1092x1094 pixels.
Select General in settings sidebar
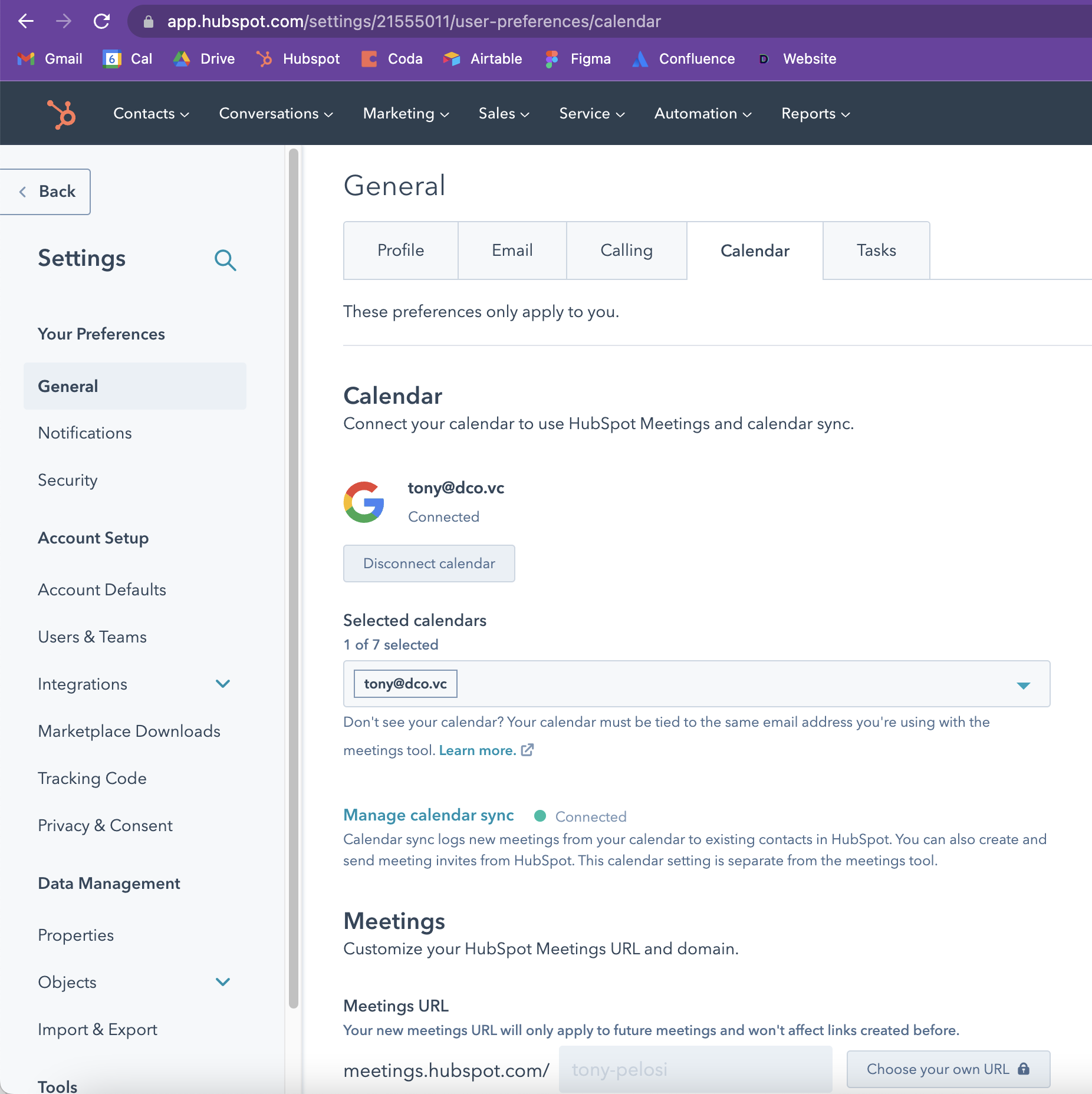pyautogui.click(x=135, y=386)
